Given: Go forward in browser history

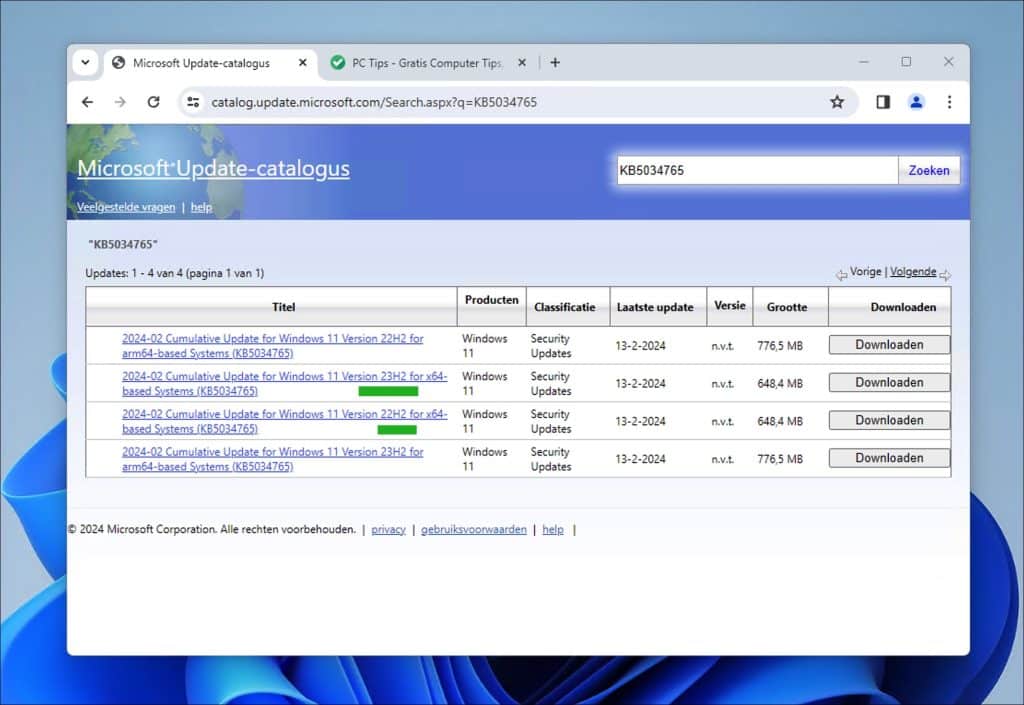Looking at the screenshot, I should click(x=120, y=102).
